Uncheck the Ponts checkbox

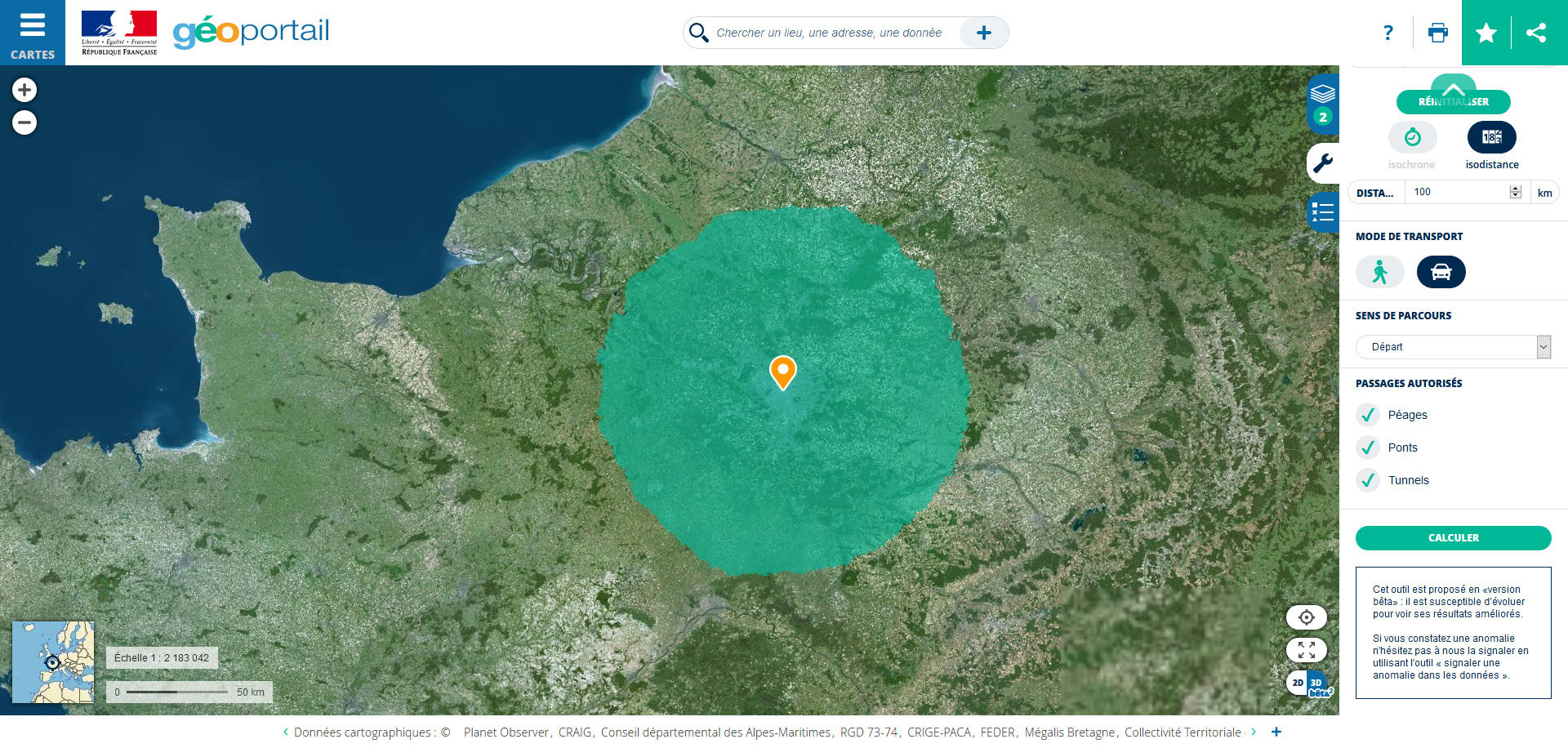pyautogui.click(x=1369, y=447)
